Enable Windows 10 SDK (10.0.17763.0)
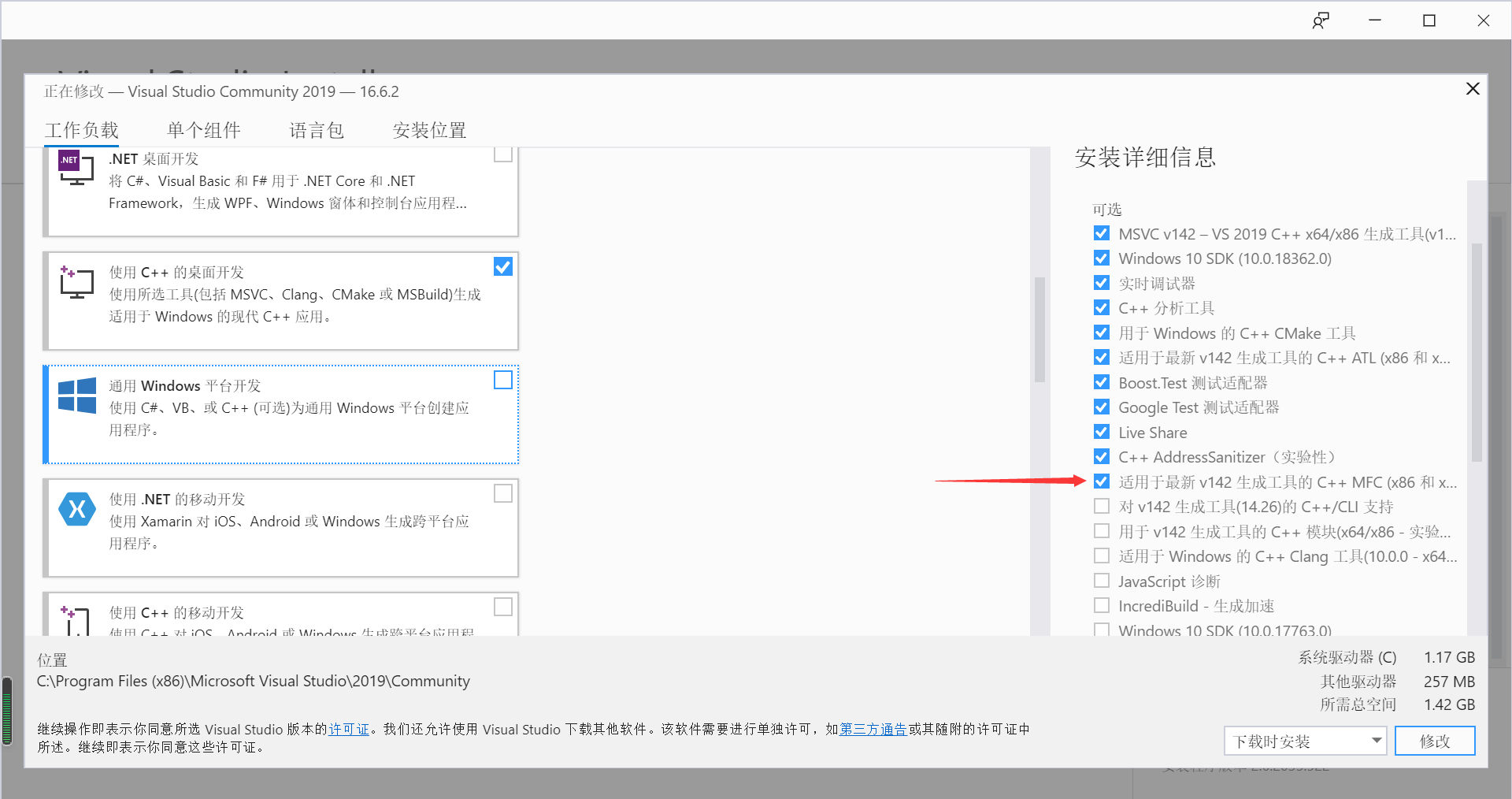The width and height of the screenshot is (1512, 799). point(1102,630)
